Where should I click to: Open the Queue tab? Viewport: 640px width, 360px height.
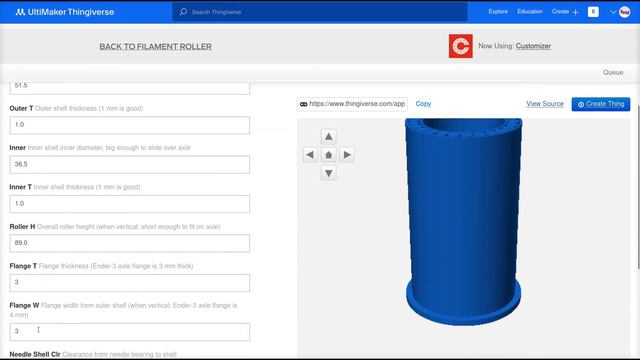[613, 72]
